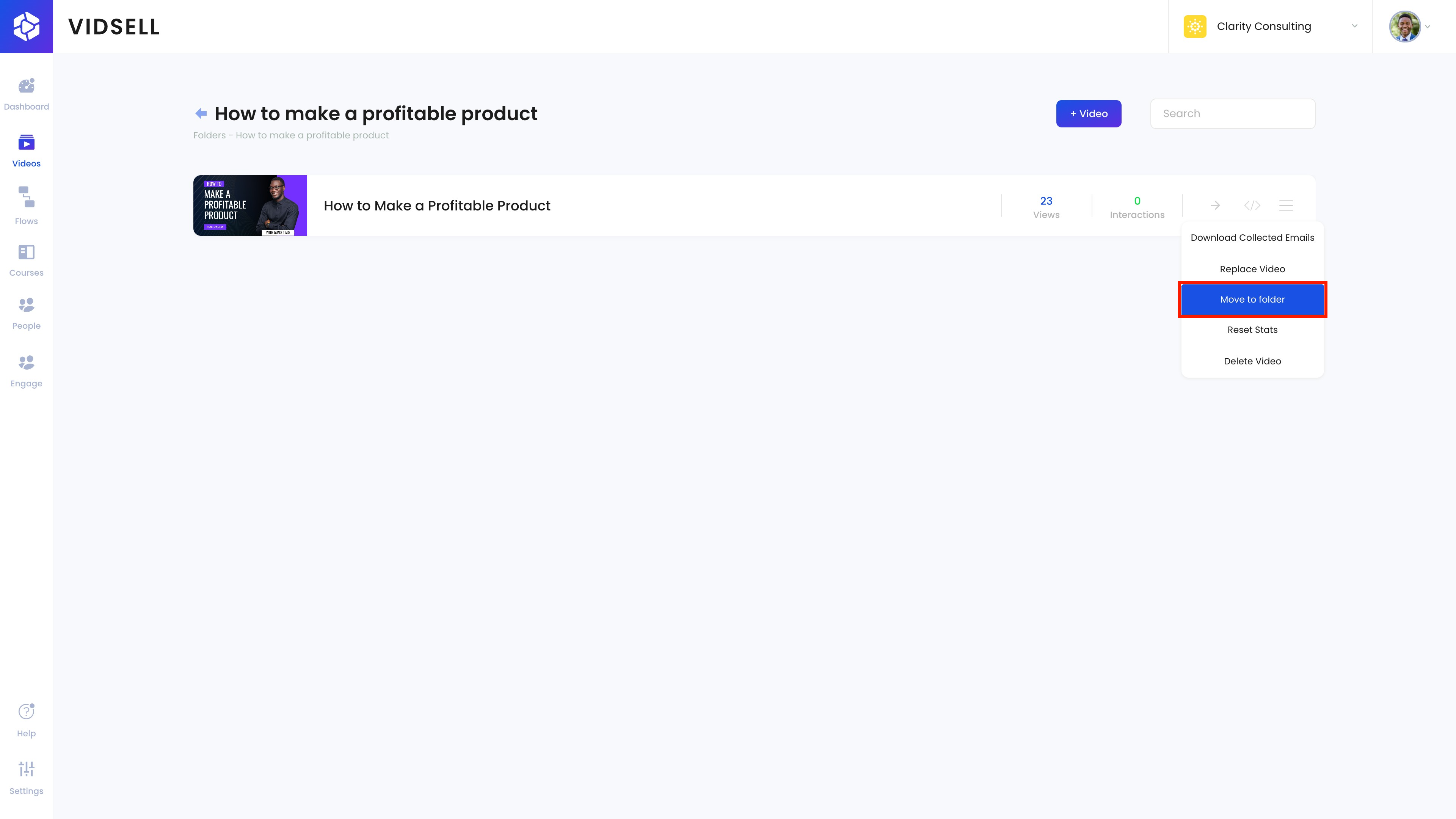Click the embed code icon

(1252, 205)
